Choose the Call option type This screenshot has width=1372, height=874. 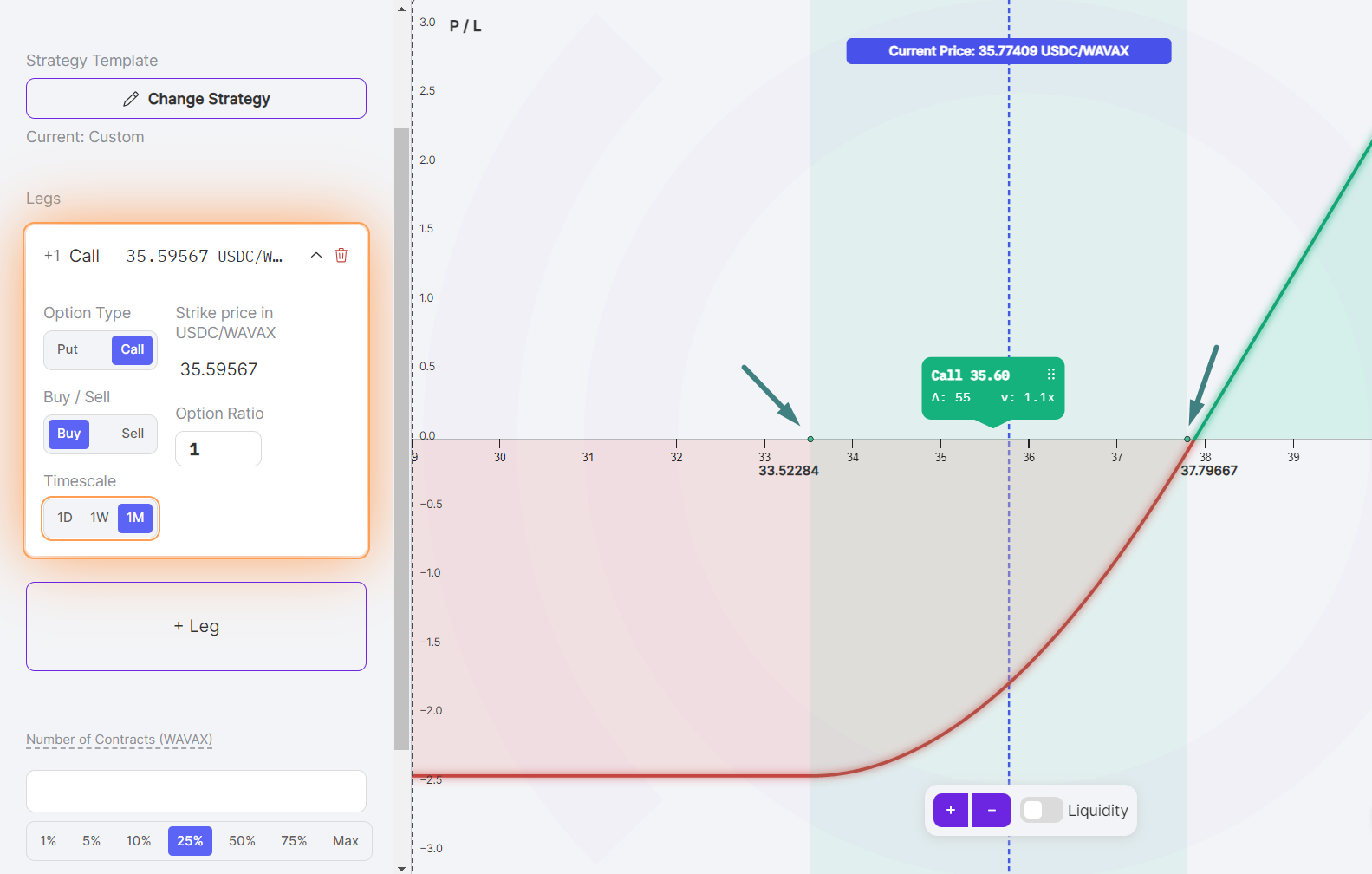[x=132, y=349]
